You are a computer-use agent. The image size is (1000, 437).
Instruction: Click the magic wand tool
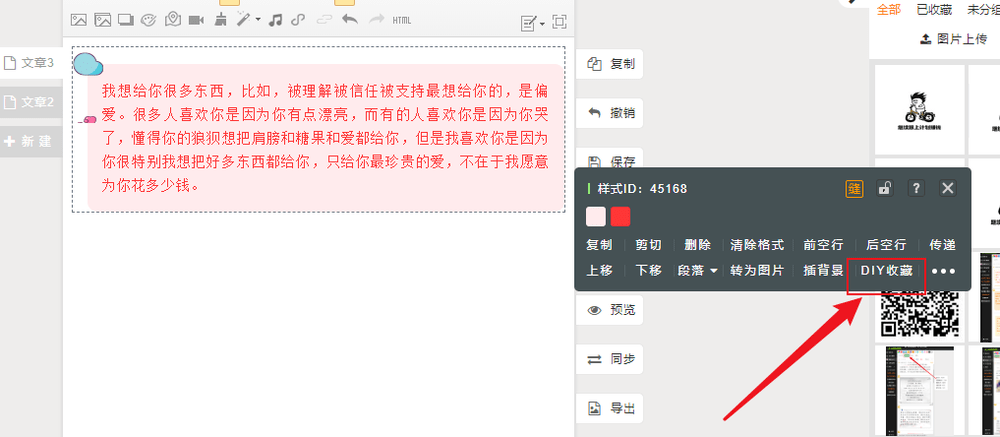point(244,20)
